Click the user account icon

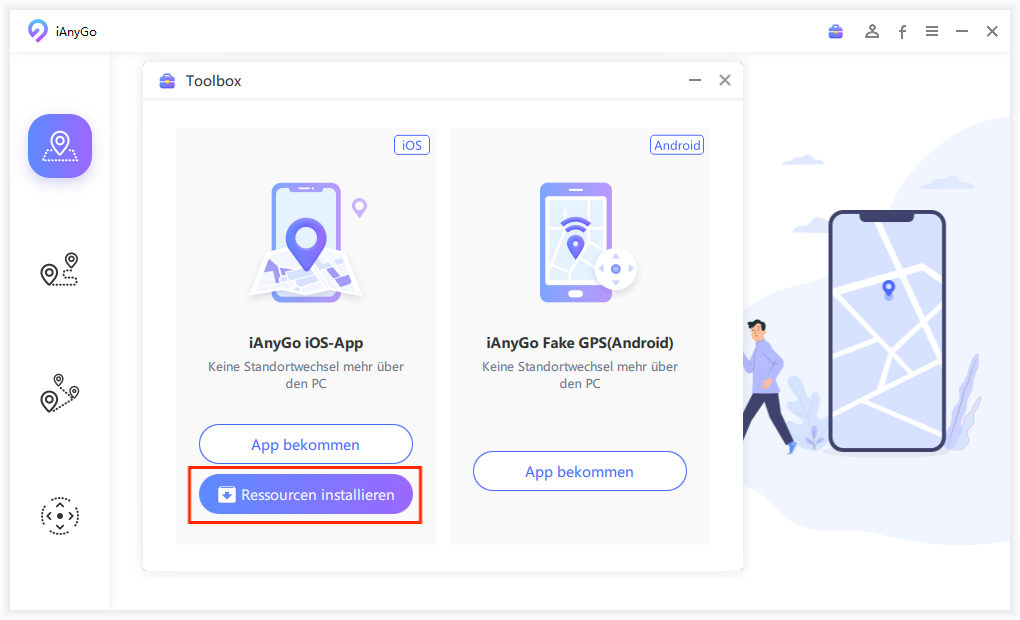(x=872, y=32)
